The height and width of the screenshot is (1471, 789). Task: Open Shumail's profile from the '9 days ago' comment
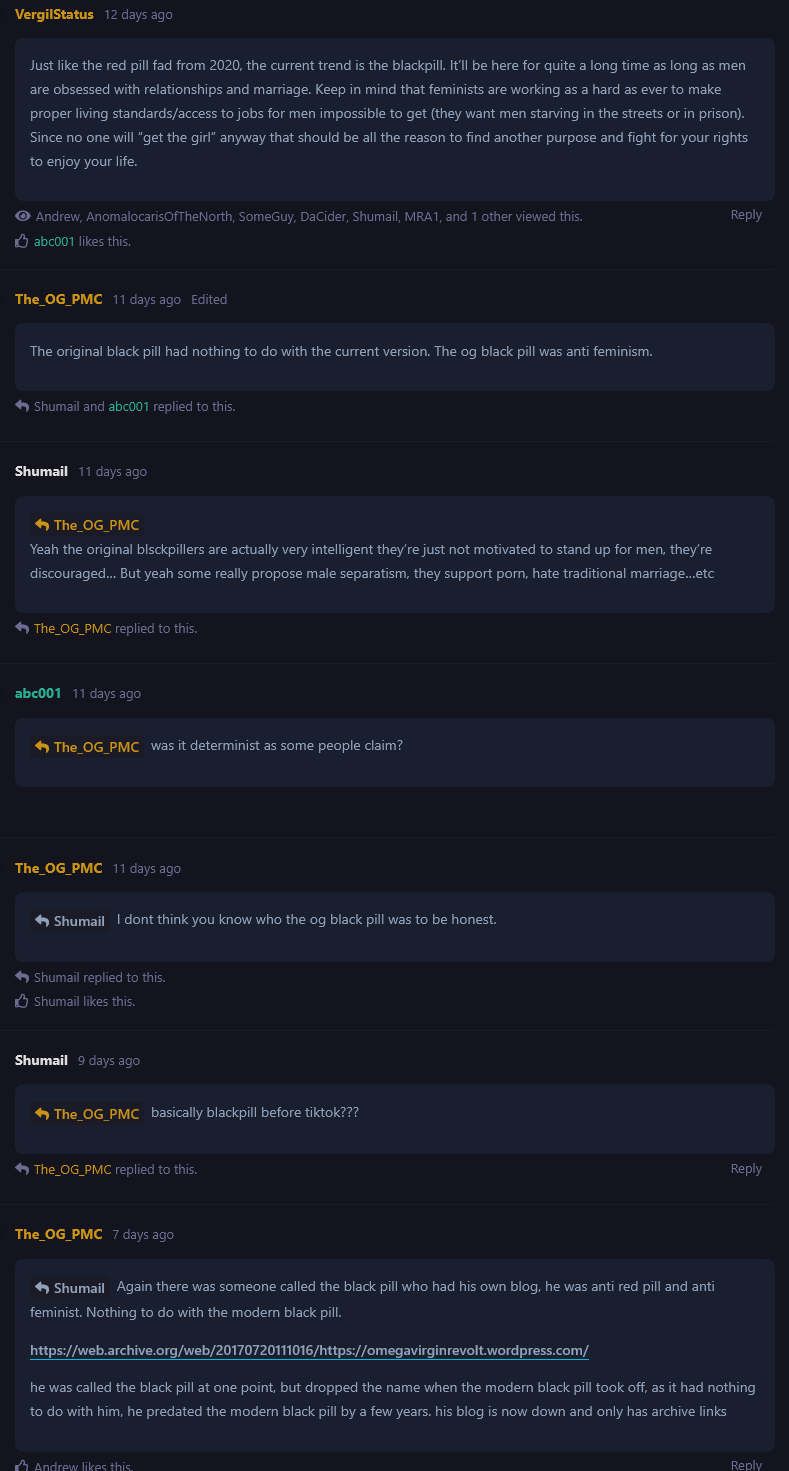[x=41, y=1060]
